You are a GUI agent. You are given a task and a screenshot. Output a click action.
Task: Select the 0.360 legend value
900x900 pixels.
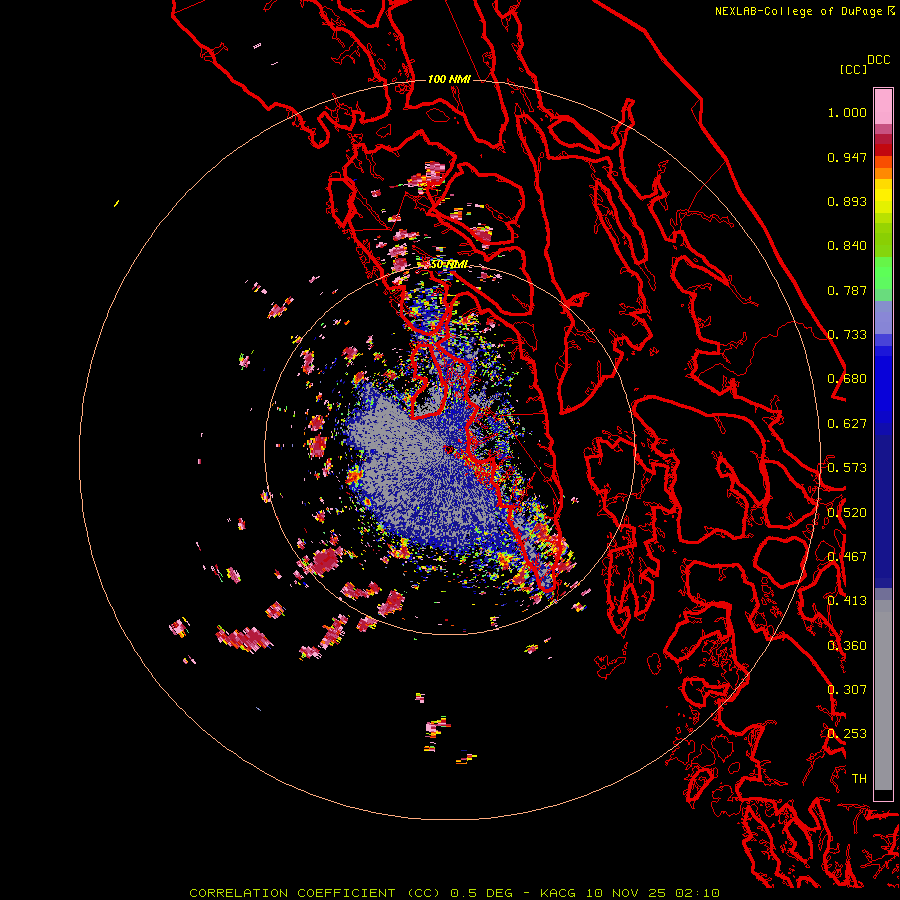[847, 646]
